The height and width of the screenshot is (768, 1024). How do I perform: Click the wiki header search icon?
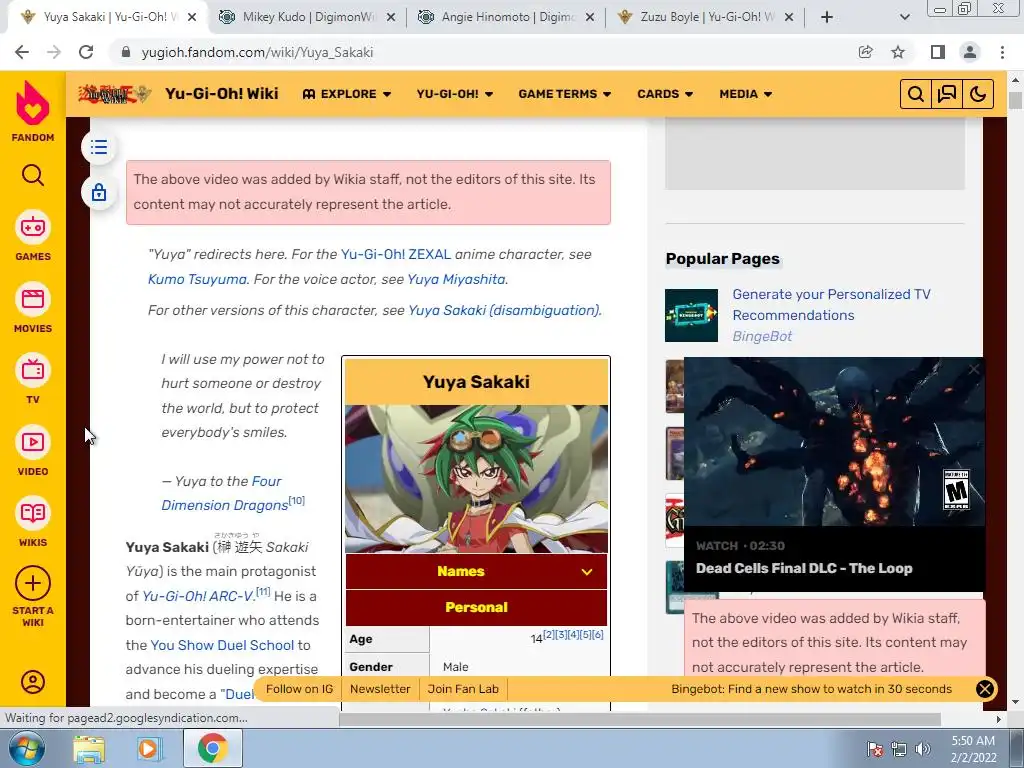[x=916, y=94]
